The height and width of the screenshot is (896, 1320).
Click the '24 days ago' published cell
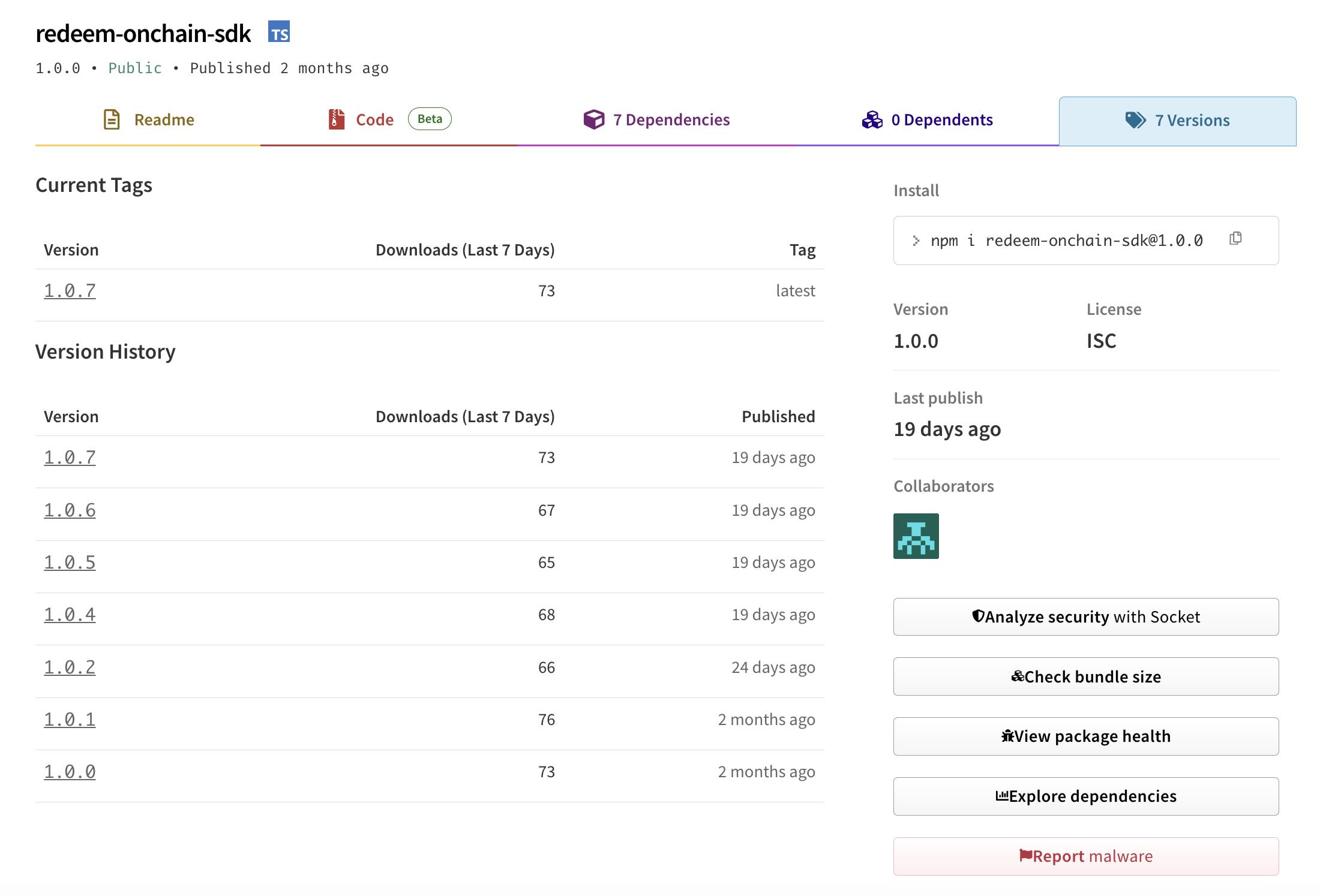[773, 668]
